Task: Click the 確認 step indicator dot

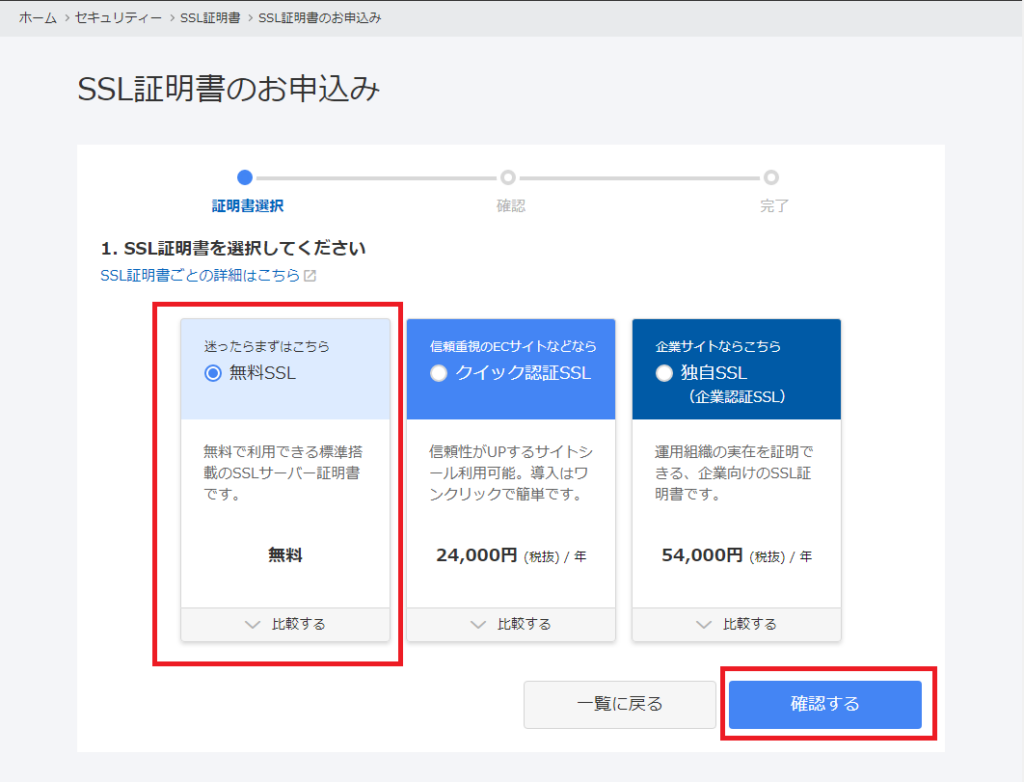Action: (x=509, y=177)
